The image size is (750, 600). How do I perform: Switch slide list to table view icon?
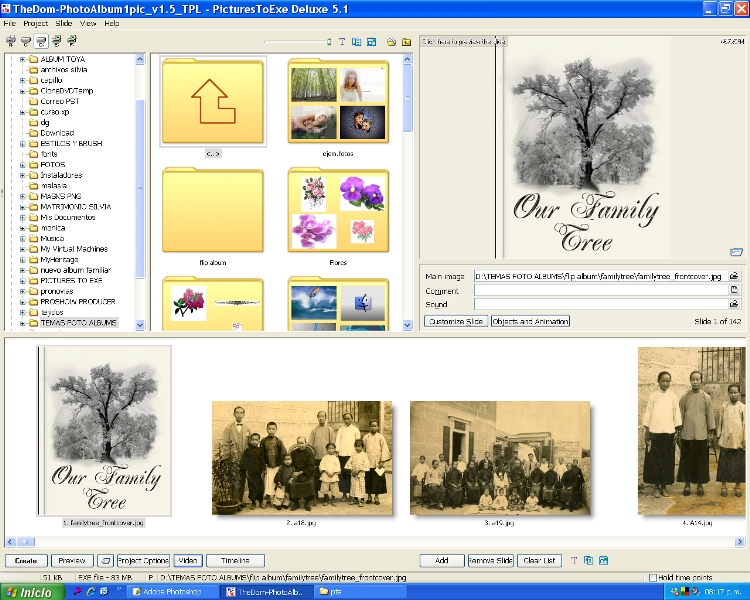click(x=588, y=560)
